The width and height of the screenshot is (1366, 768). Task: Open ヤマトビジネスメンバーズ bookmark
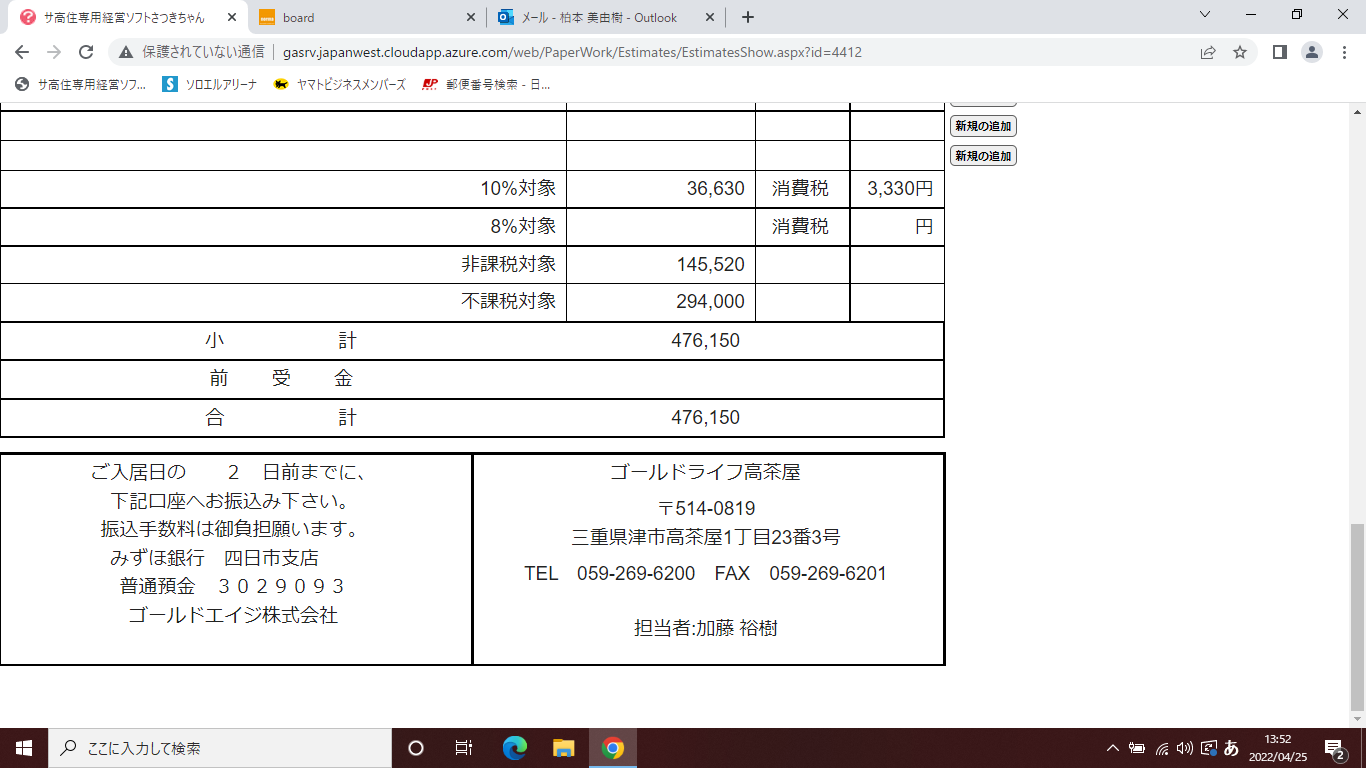tap(340, 85)
